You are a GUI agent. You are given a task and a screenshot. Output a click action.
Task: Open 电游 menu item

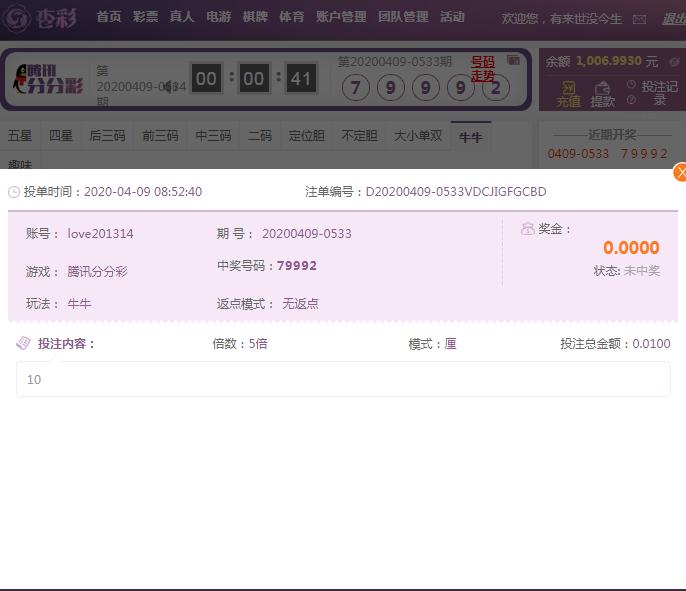tap(218, 17)
